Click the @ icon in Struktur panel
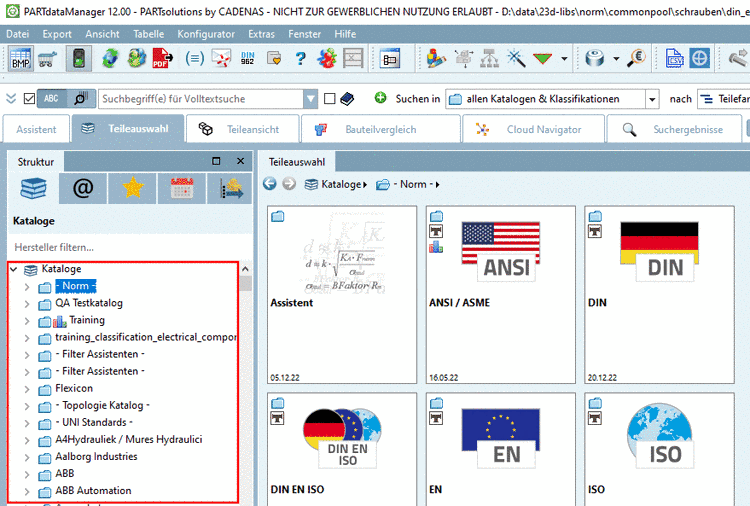The width and height of the screenshot is (750, 506). [83, 188]
